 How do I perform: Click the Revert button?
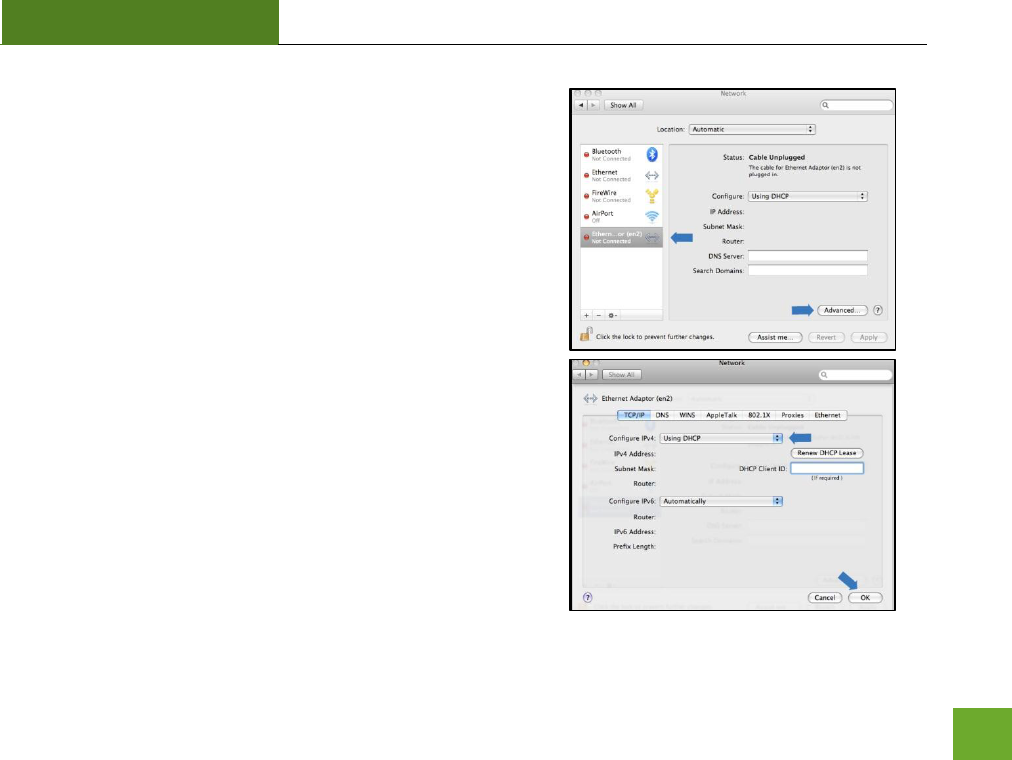pyautogui.click(x=826, y=337)
